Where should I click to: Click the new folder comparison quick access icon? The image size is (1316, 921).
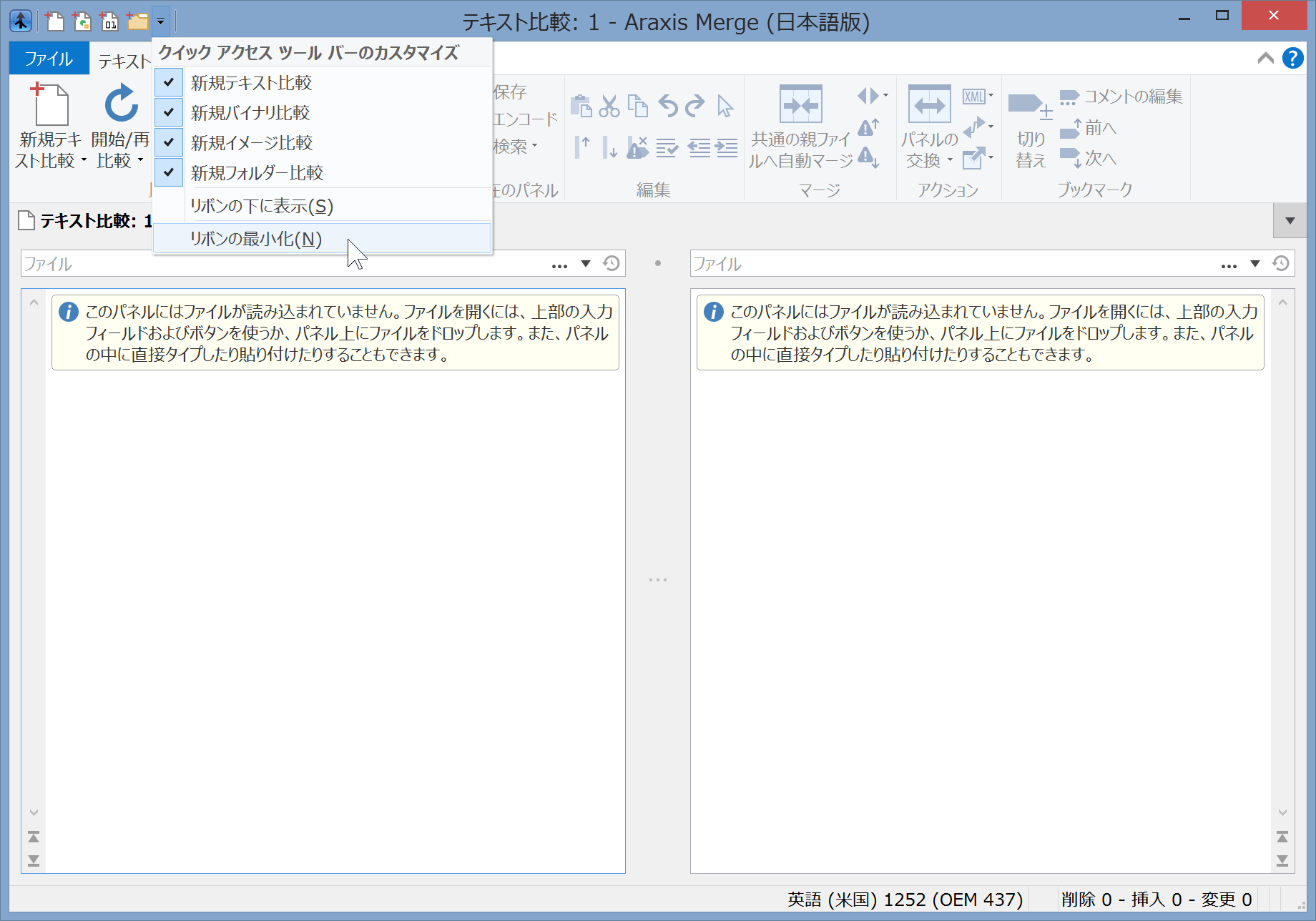click(137, 21)
